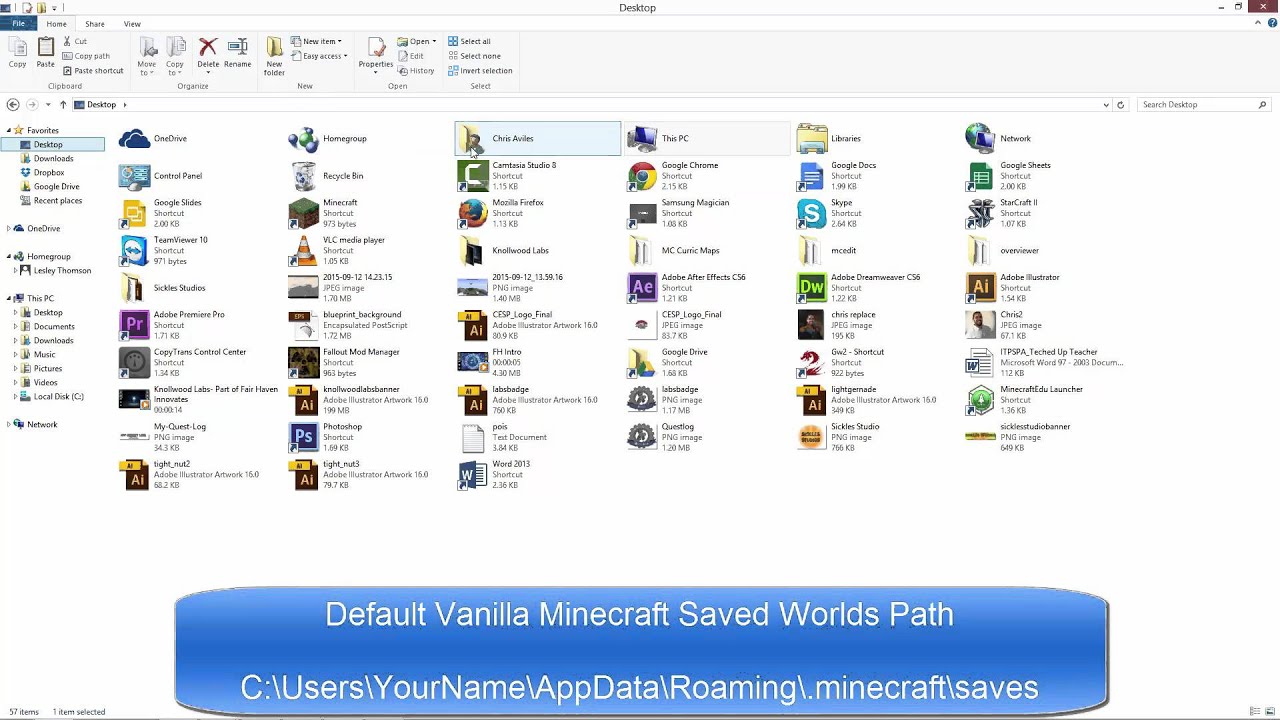This screenshot has width=1280, height=720.
Task: Open the Minecraft shortcut icon
Action: click(x=304, y=213)
